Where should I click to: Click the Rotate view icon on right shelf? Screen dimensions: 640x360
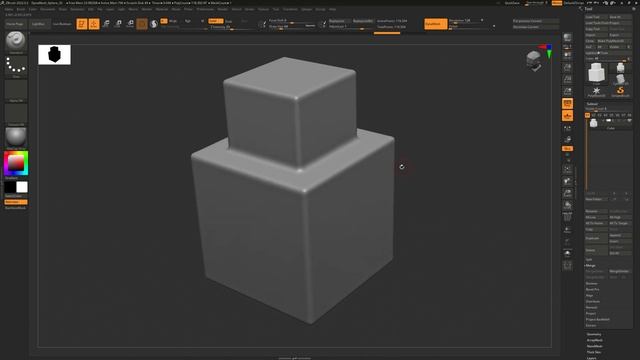tap(567, 205)
